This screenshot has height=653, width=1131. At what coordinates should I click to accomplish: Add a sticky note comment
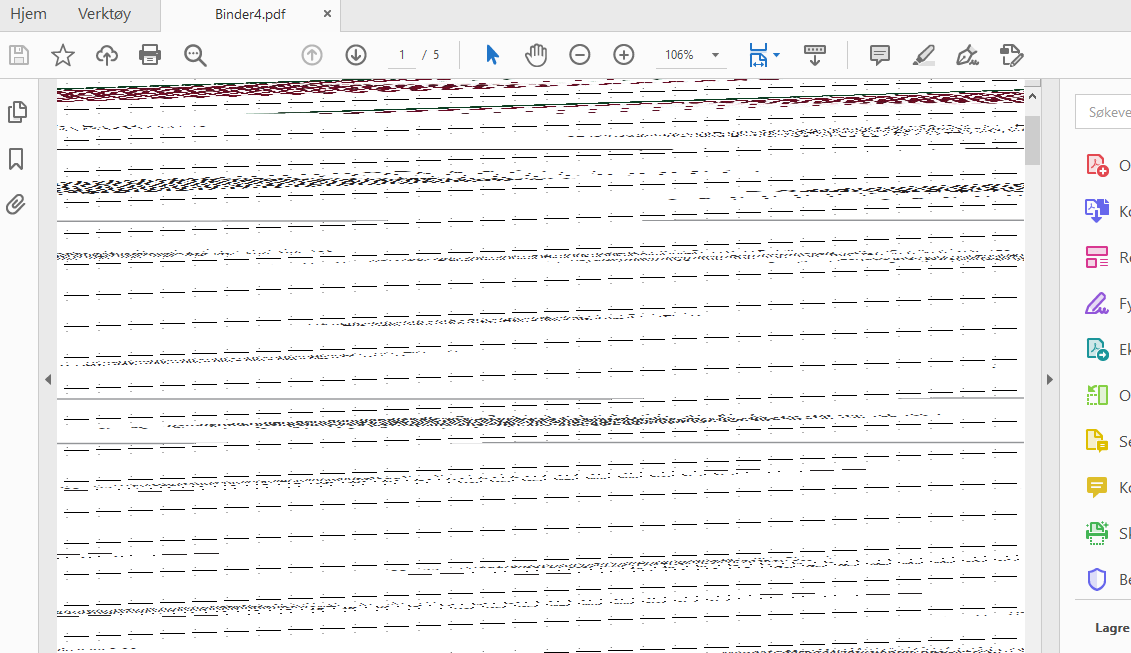click(879, 55)
